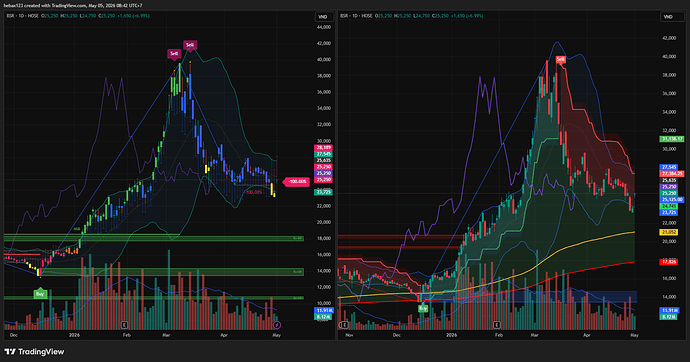Click the blue 25,125.00 price label on right chart
Viewport: 690px width, 362px height.
672,200
